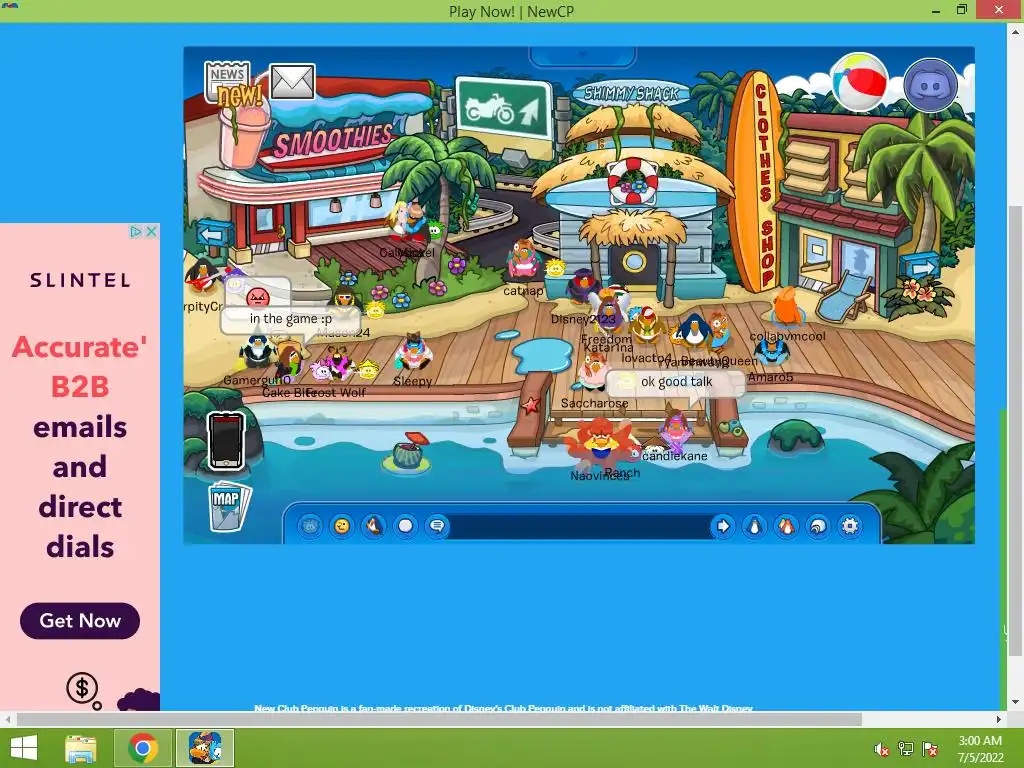This screenshot has height=768, width=1024.
Task: Go to your igloo icon
Action: click(818, 526)
